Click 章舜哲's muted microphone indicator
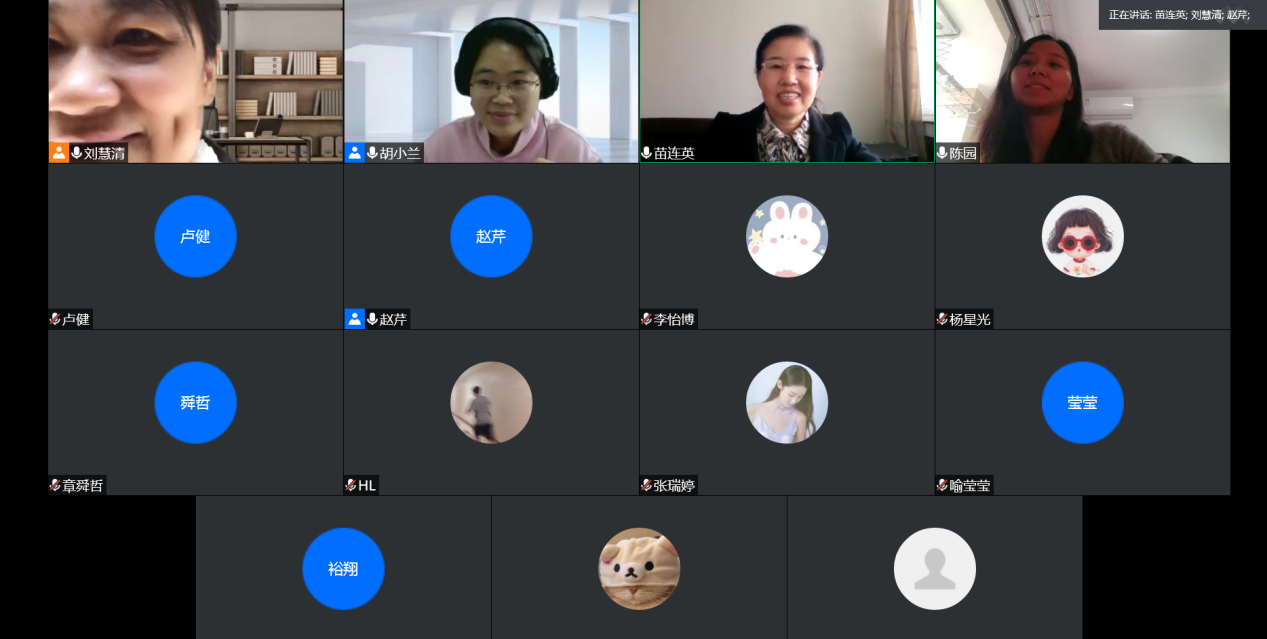The height and width of the screenshot is (639, 1267). click(55, 485)
